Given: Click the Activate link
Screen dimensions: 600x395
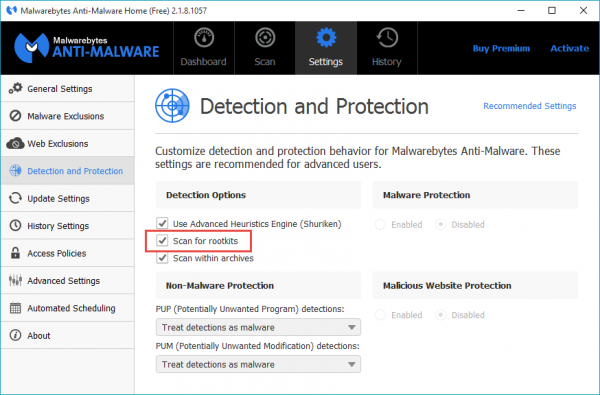Looking at the screenshot, I should pyautogui.click(x=569, y=48).
